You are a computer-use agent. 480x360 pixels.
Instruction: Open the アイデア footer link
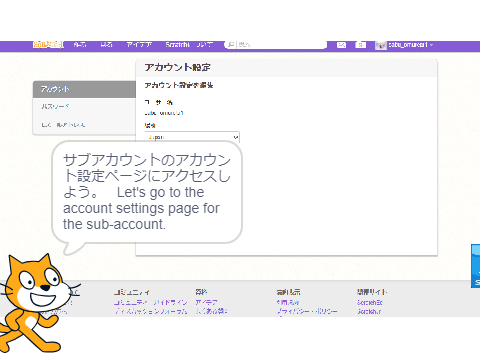[207, 302]
